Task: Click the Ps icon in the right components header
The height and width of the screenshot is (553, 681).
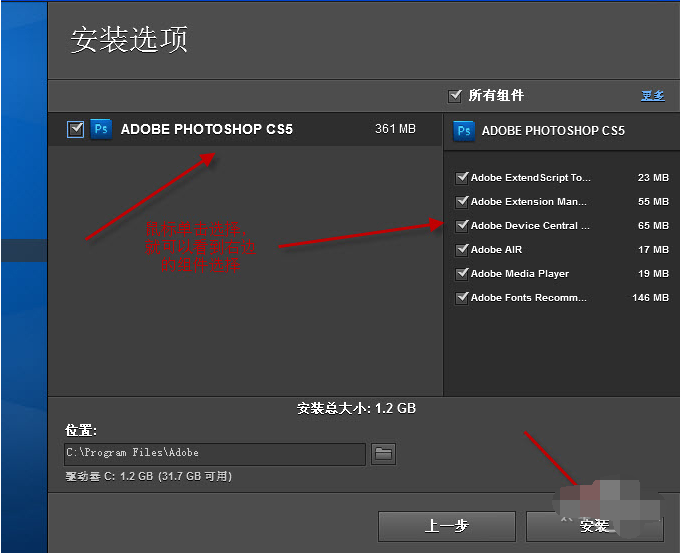Action: point(464,131)
